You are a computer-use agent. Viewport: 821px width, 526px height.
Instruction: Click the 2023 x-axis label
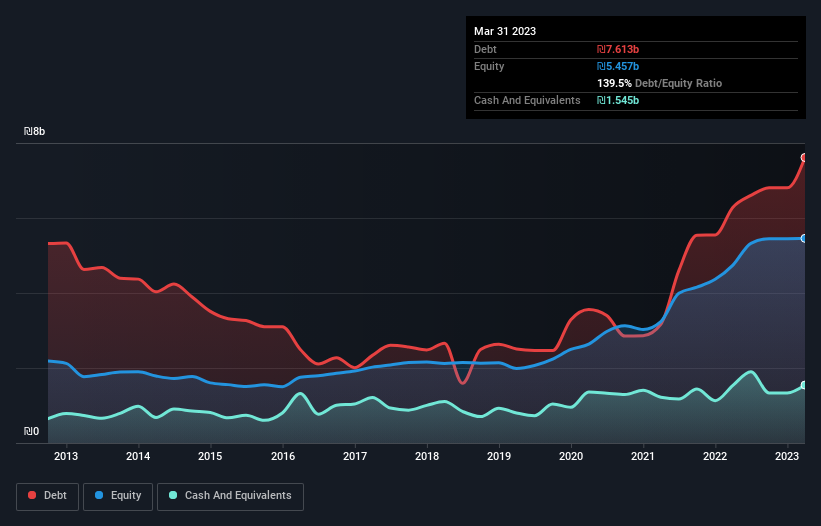coord(787,457)
